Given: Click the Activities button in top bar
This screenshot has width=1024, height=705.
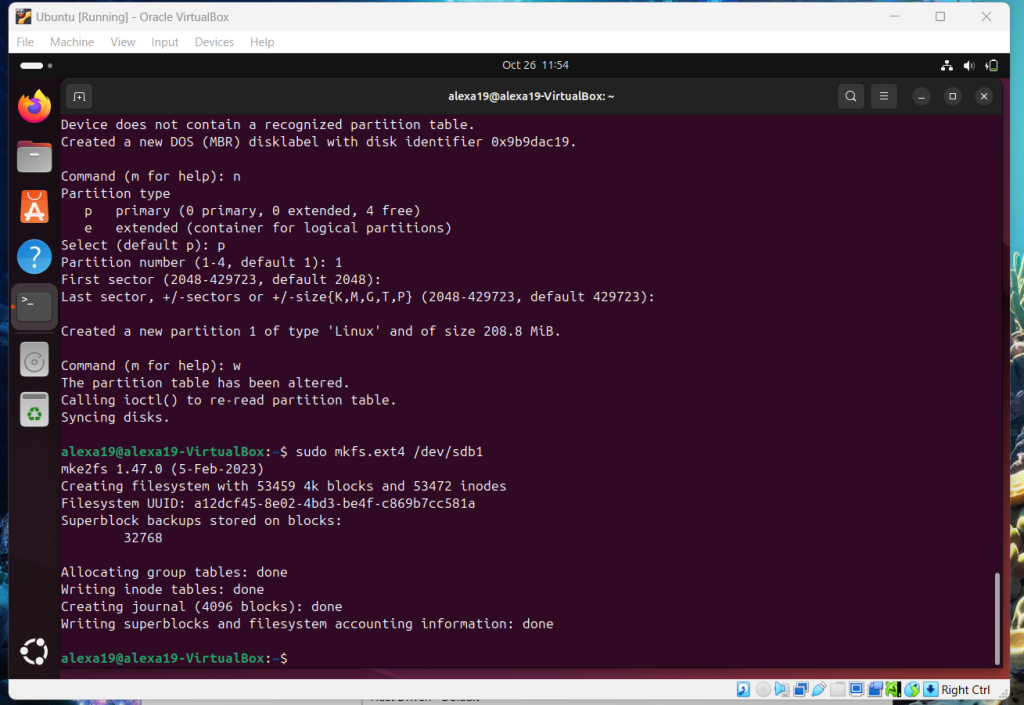Looking at the screenshot, I should [32, 65].
